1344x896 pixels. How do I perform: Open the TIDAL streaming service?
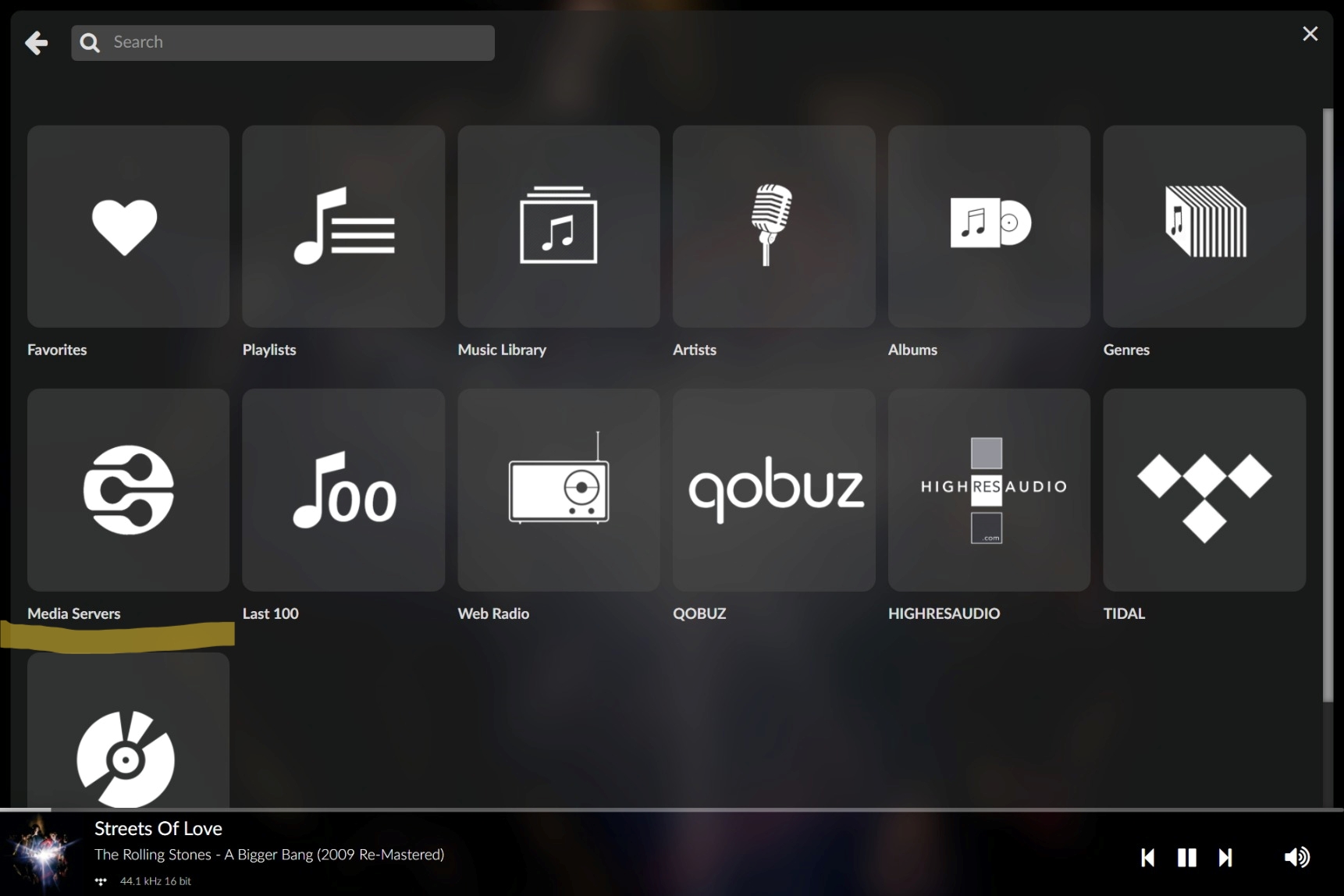(1203, 489)
